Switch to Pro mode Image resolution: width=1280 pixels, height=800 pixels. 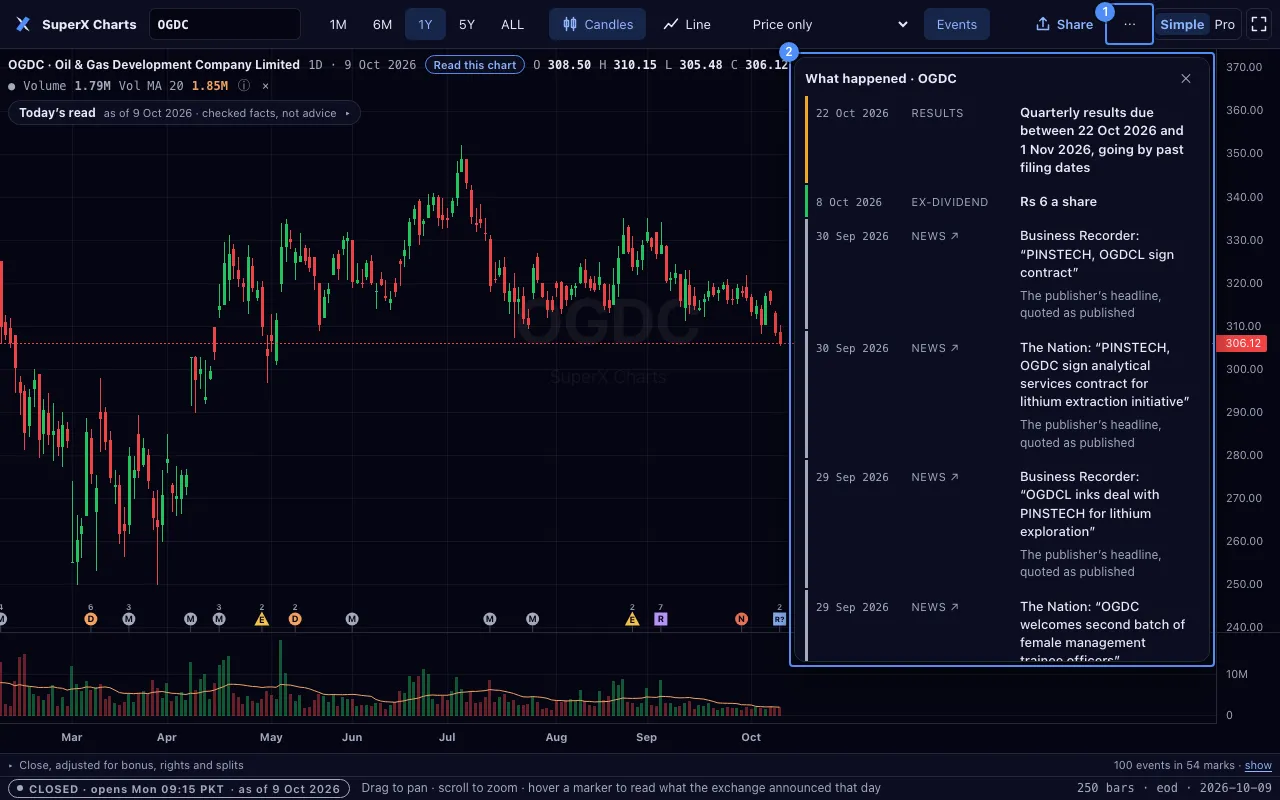(x=1224, y=24)
